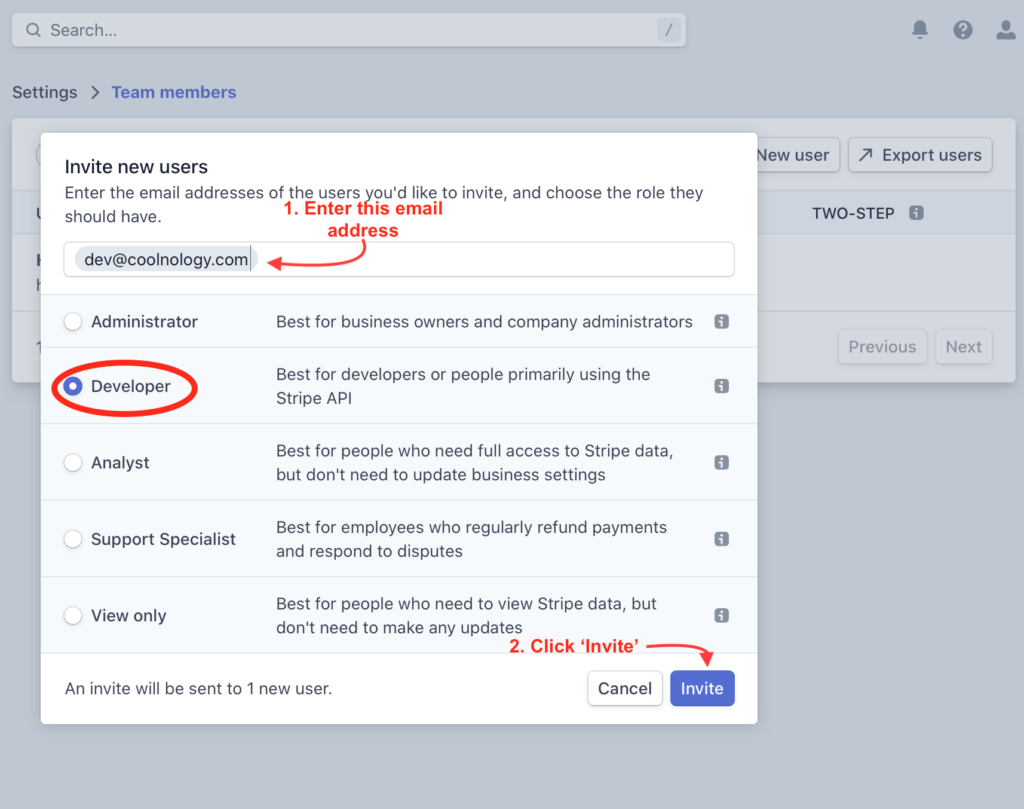
Task: Open the help question mark icon
Action: (x=963, y=30)
